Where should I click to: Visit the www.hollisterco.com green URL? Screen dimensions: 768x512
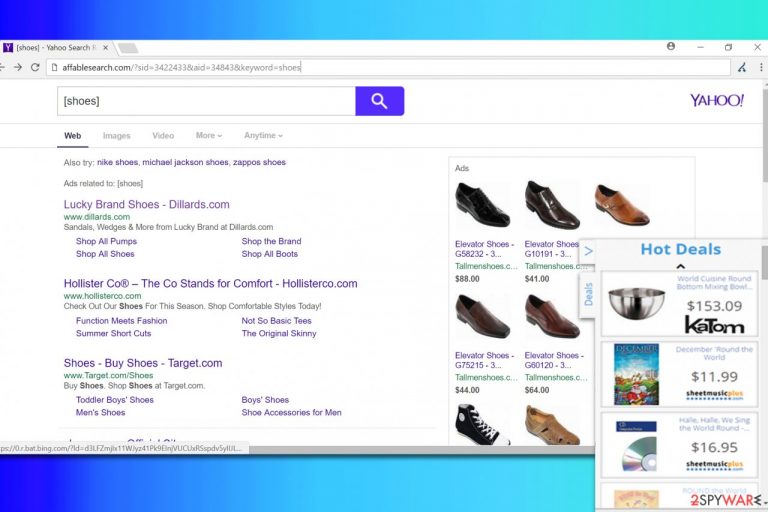[x=102, y=296]
